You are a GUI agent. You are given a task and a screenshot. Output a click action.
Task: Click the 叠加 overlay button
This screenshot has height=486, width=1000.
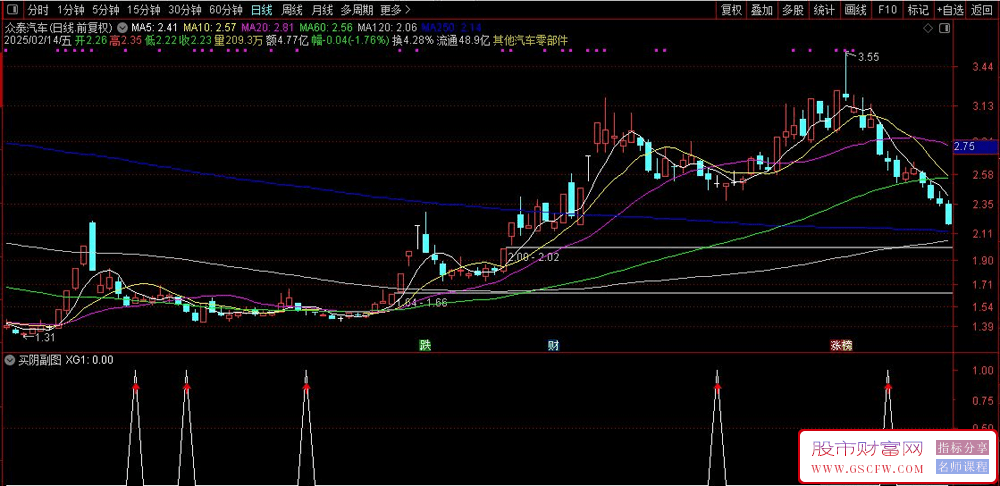(761, 10)
